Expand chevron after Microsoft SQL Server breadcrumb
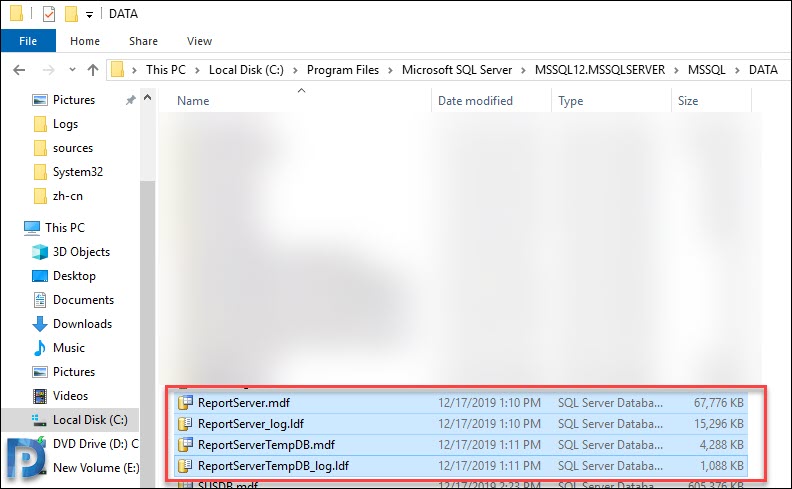Viewport: 792px width, 489px height. click(x=524, y=70)
